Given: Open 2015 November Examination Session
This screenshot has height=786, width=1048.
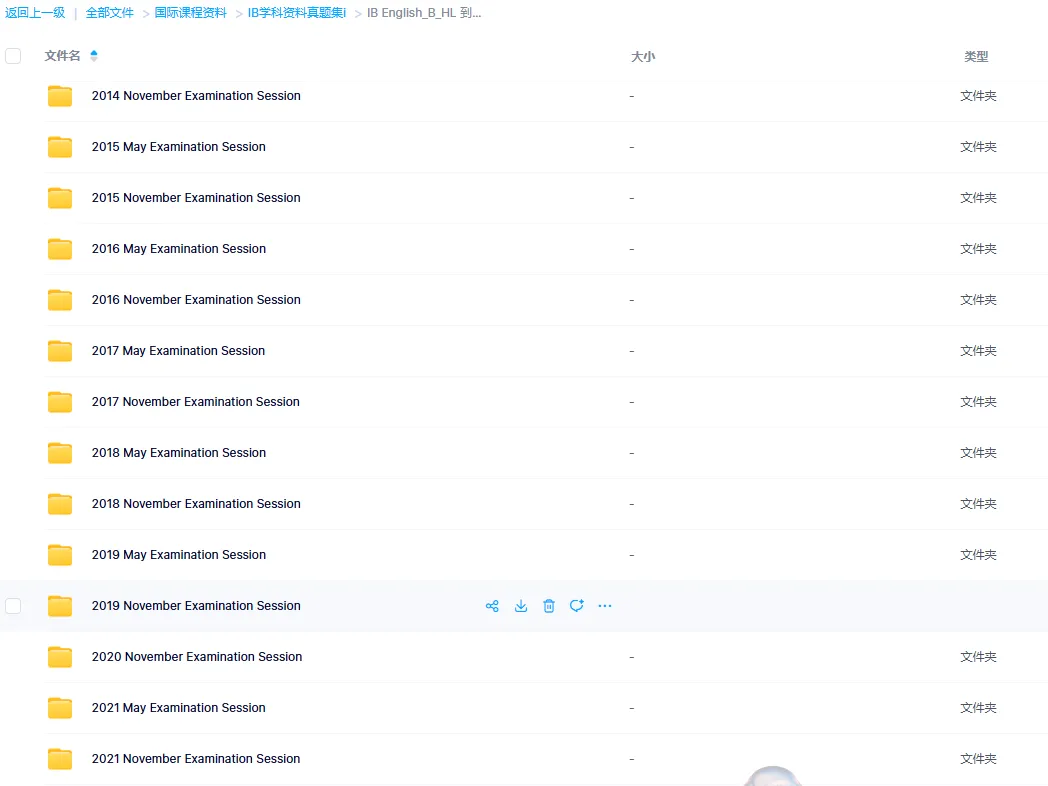Looking at the screenshot, I should point(196,198).
